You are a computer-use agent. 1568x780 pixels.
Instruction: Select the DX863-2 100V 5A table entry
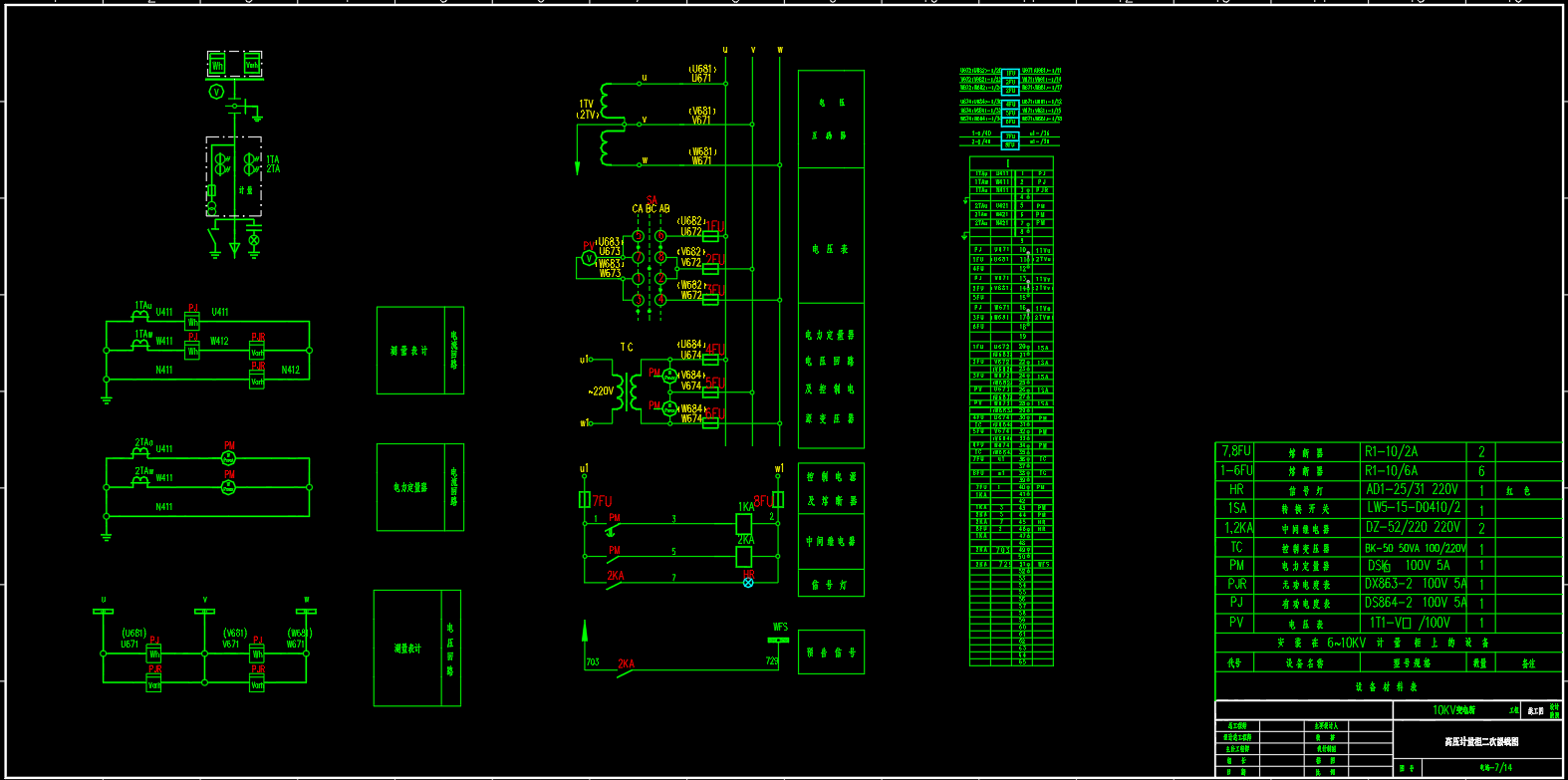(x=1413, y=584)
